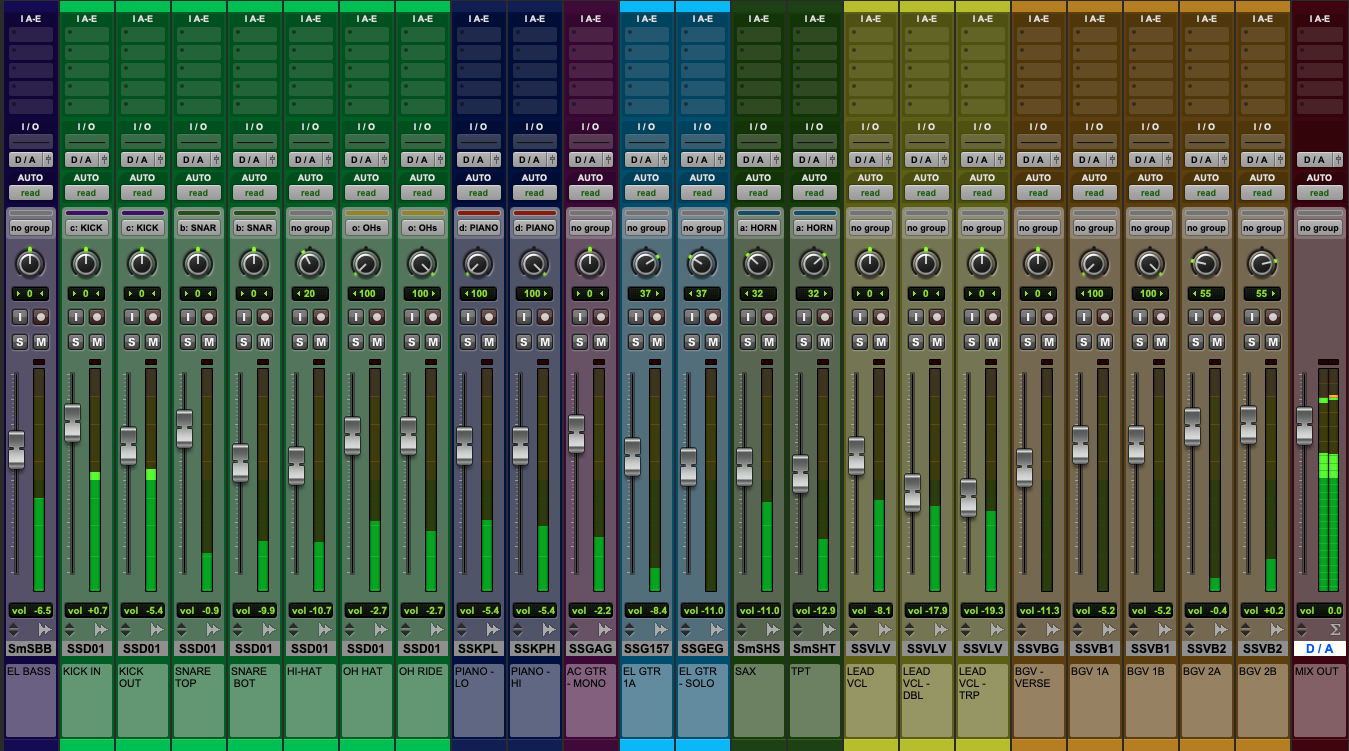Mute the BGV 2A track
Viewport: 1349px width, 751px height.
(1217, 342)
